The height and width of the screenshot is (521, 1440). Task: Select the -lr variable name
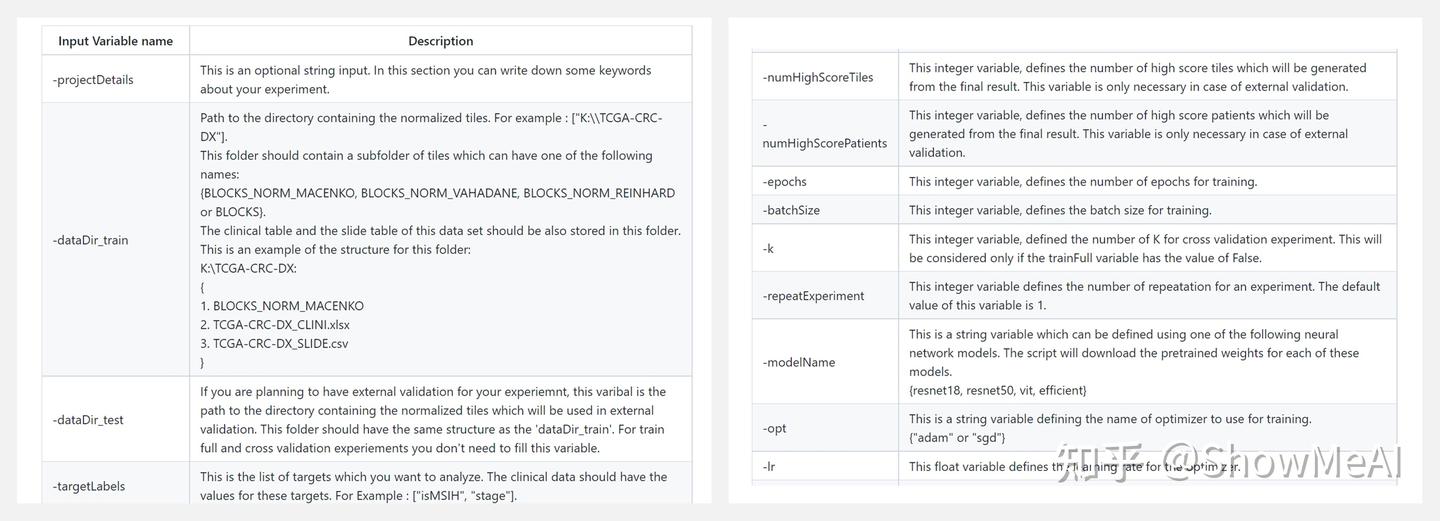click(768, 467)
